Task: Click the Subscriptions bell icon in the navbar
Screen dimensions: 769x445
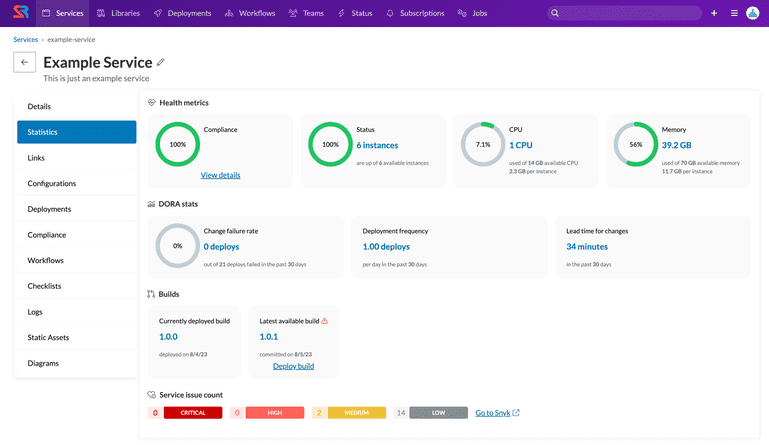Action: (x=390, y=13)
